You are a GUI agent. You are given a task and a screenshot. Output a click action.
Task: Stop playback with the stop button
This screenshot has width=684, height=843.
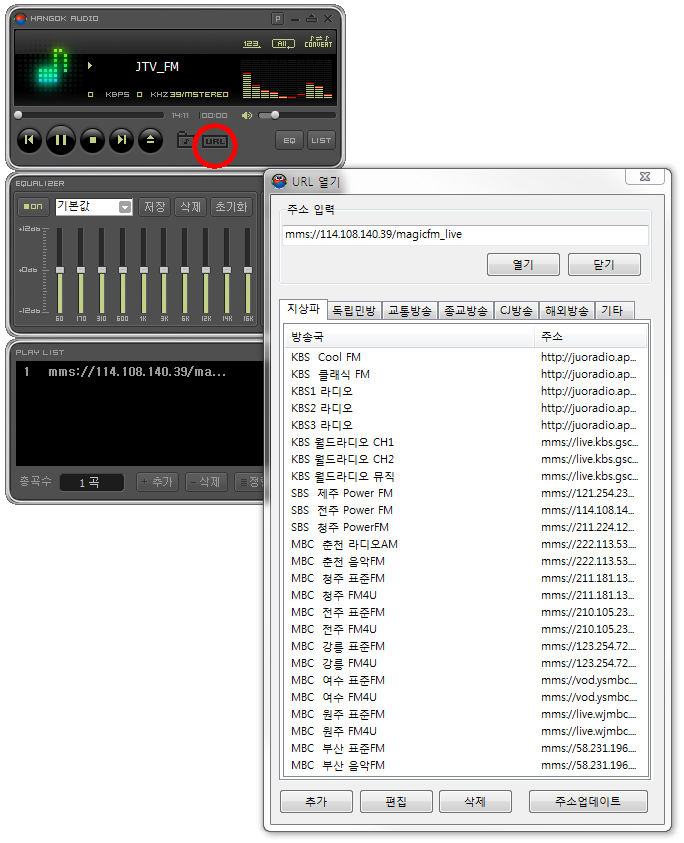[x=92, y=140]
